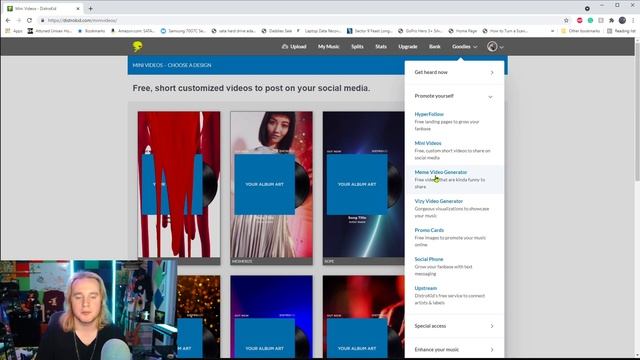The image size is (640, 360).
Task: Select the red dripping paint video design
Action: (179, 188)
